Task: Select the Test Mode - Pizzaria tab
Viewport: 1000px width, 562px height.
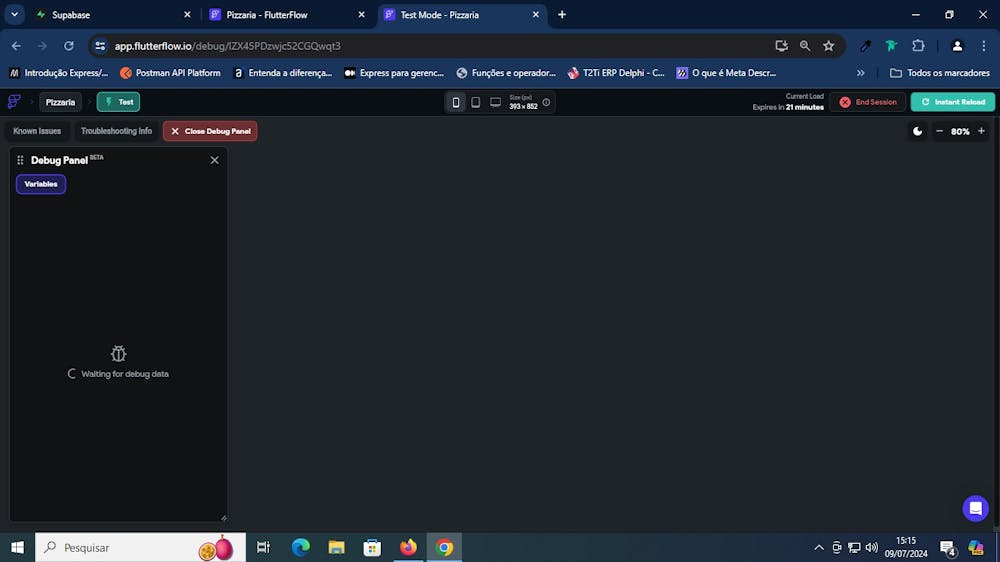Action: [462, 15]
